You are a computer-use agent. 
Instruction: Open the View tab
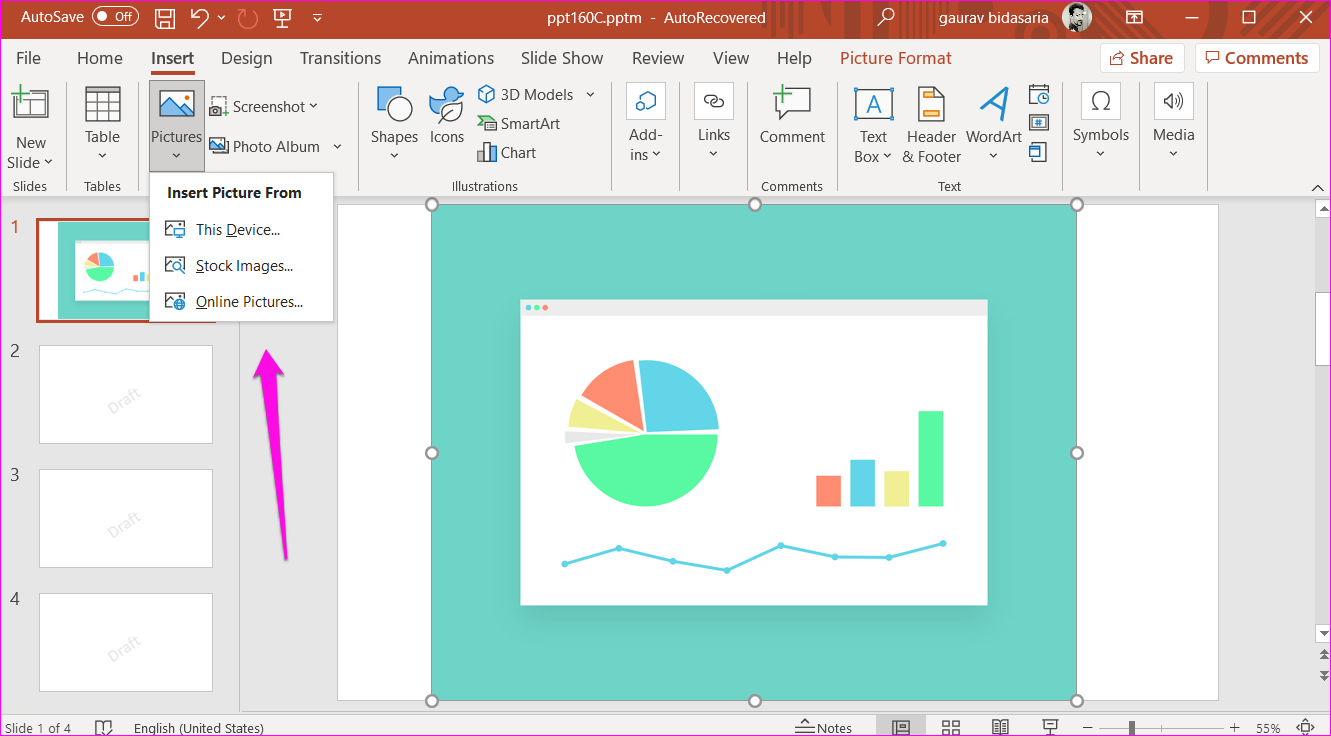click(x=731, y=58)
